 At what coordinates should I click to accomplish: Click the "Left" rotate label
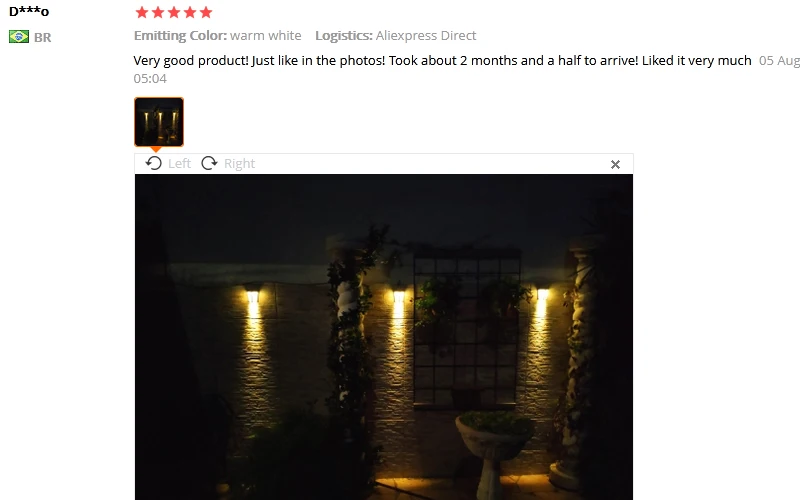[x=179, y=164]
